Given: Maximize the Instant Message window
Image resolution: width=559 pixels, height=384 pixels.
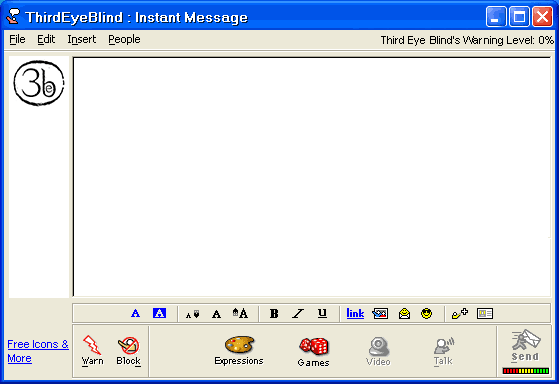Looking at the screenshot, I should pos(519,16).
